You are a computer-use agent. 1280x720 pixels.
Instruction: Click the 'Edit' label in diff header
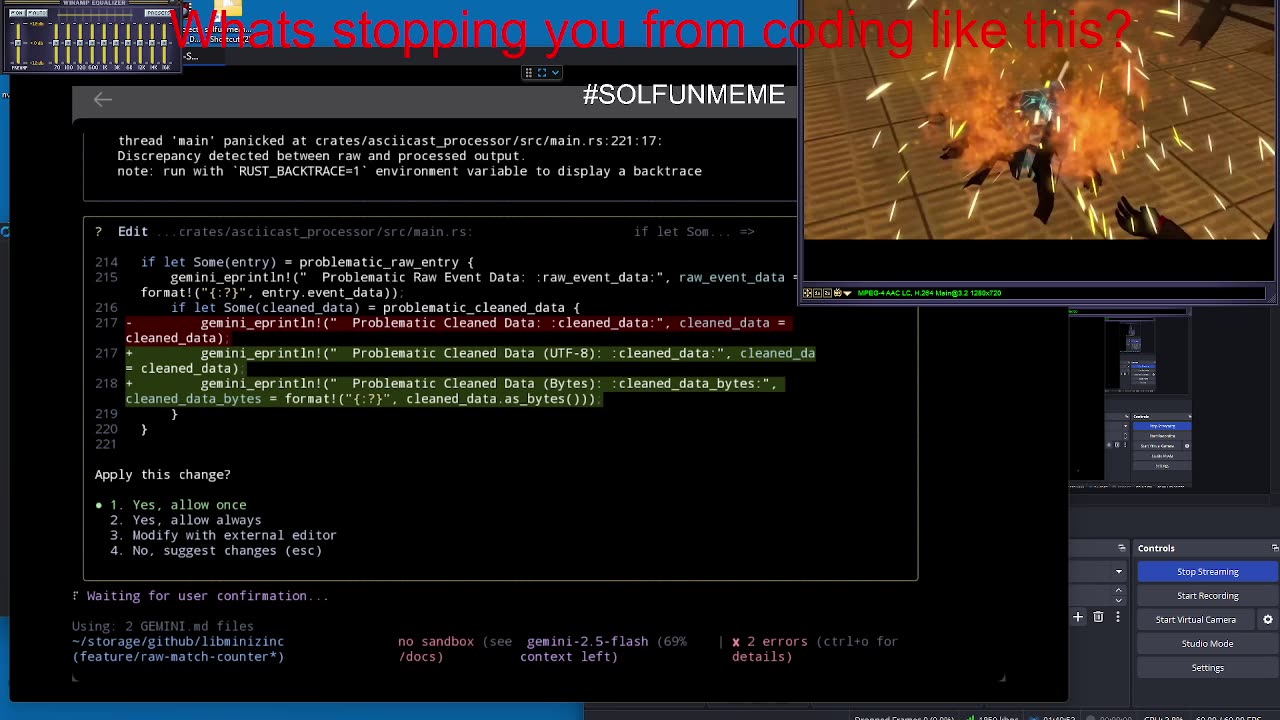(132, 232)
